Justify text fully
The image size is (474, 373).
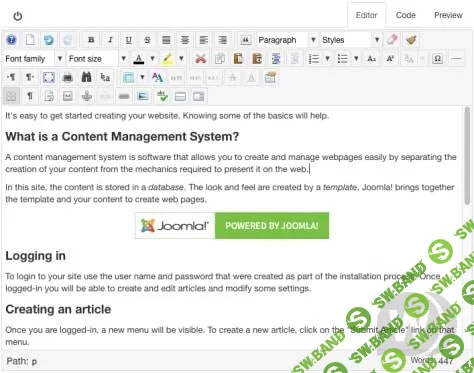point(166,40)
